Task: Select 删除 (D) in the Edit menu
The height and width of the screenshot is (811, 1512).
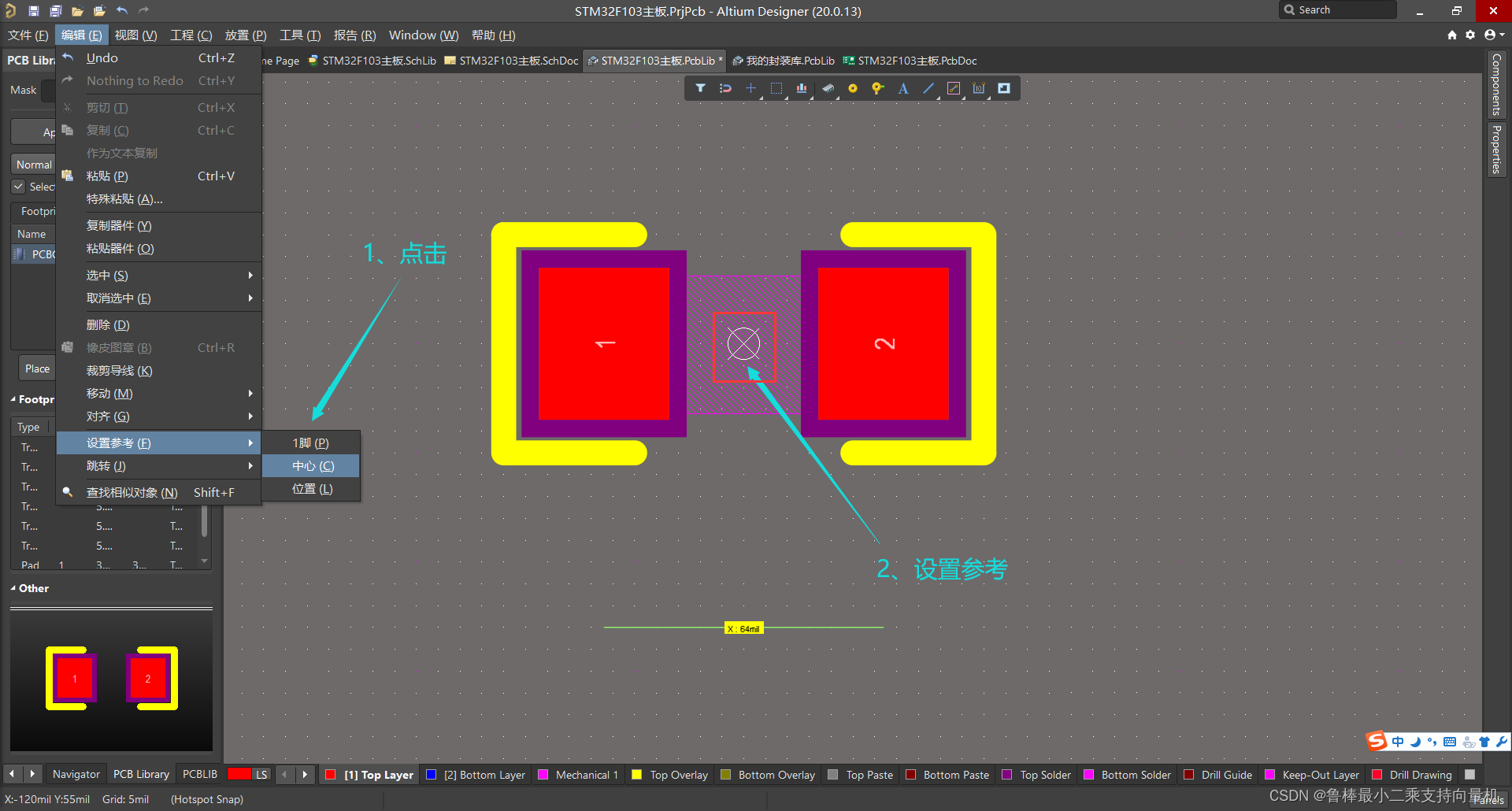Action: 159,324
